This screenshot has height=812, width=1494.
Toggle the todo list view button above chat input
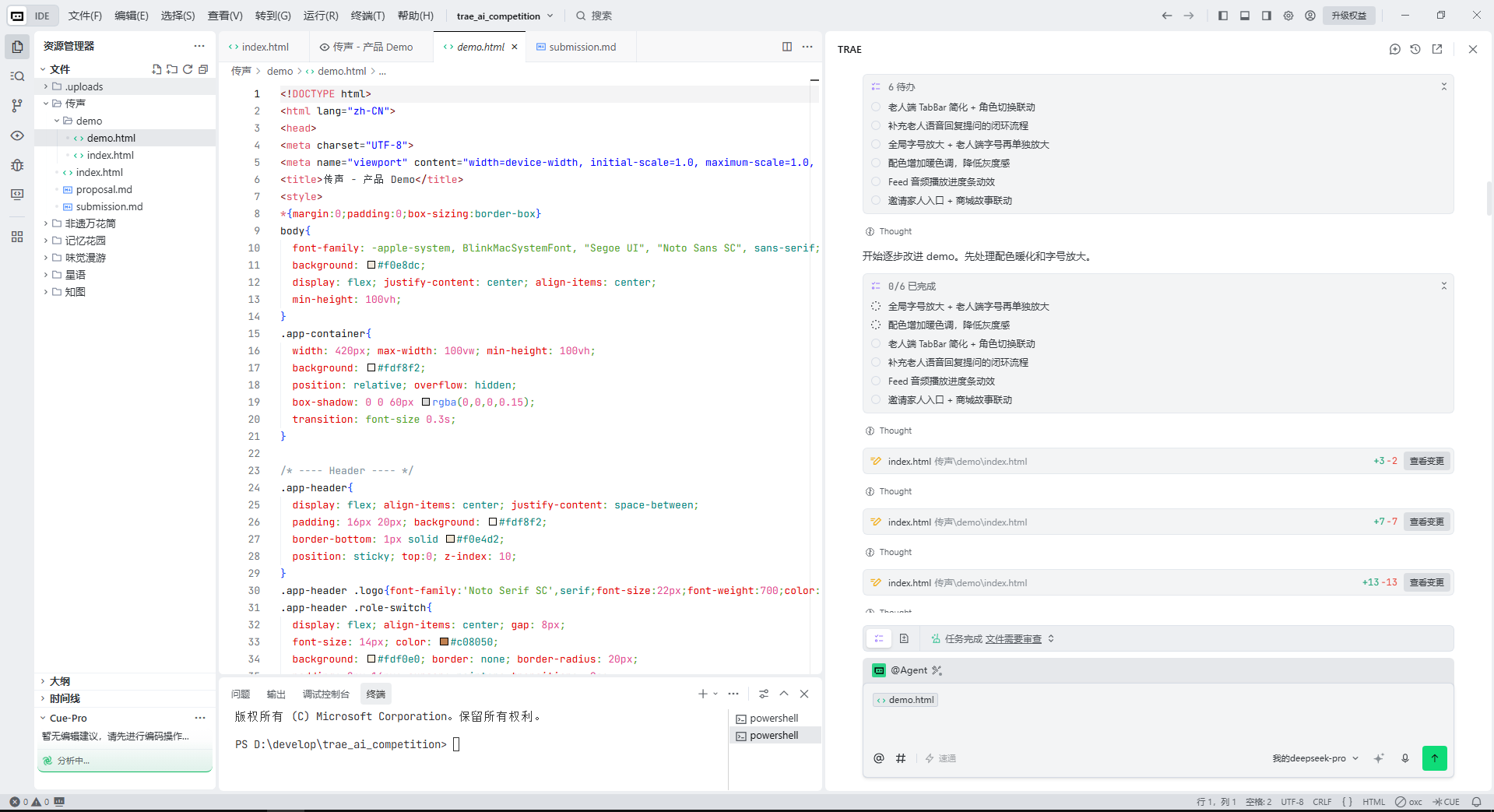point(879,638)
